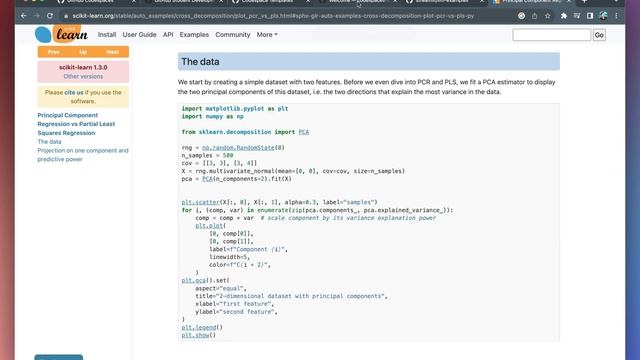Follow the plt.plot code link
Screen dimensions: 640x360
[209, 226]
